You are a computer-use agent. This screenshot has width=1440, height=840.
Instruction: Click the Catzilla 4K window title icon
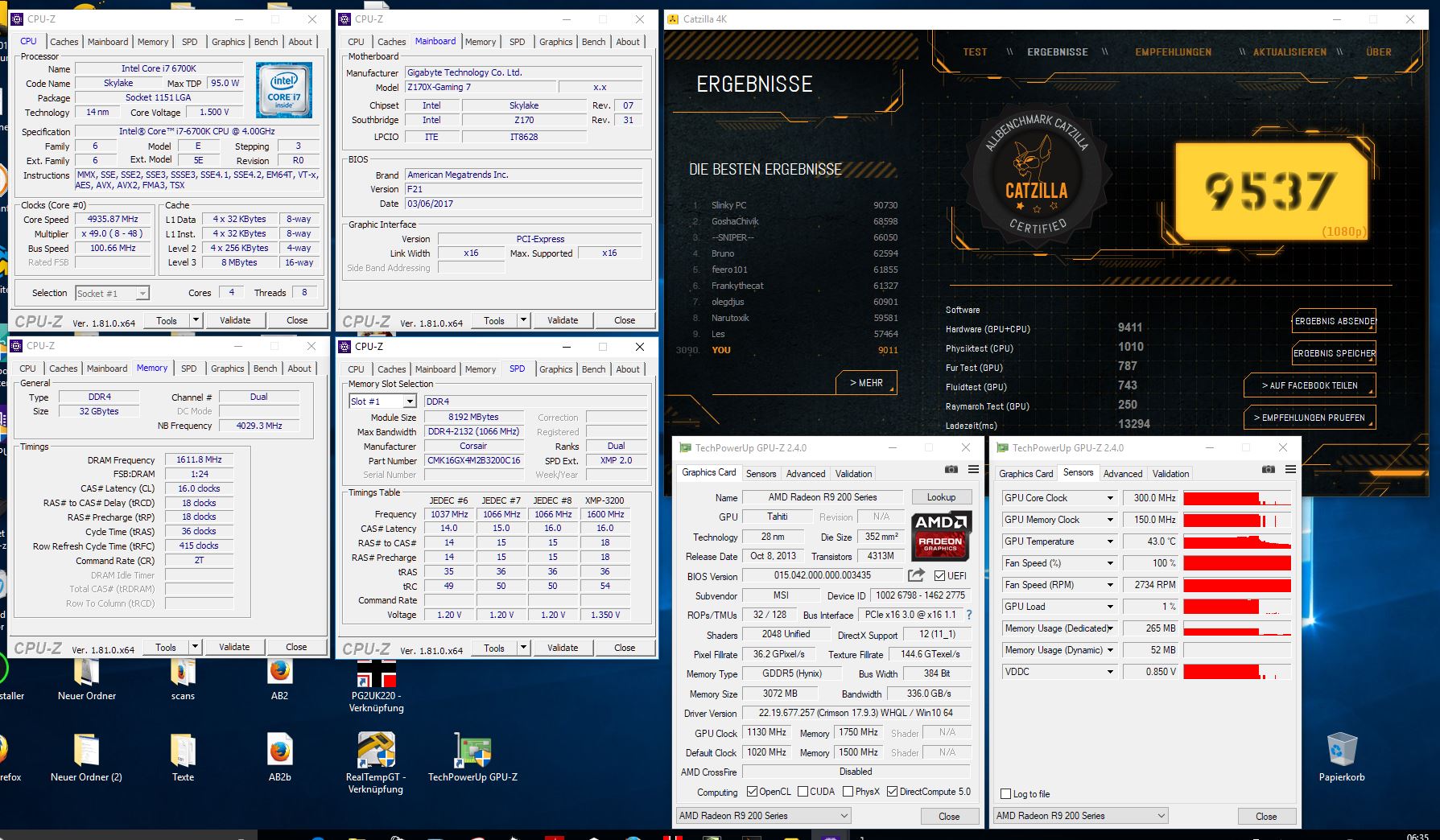point(673,19)
